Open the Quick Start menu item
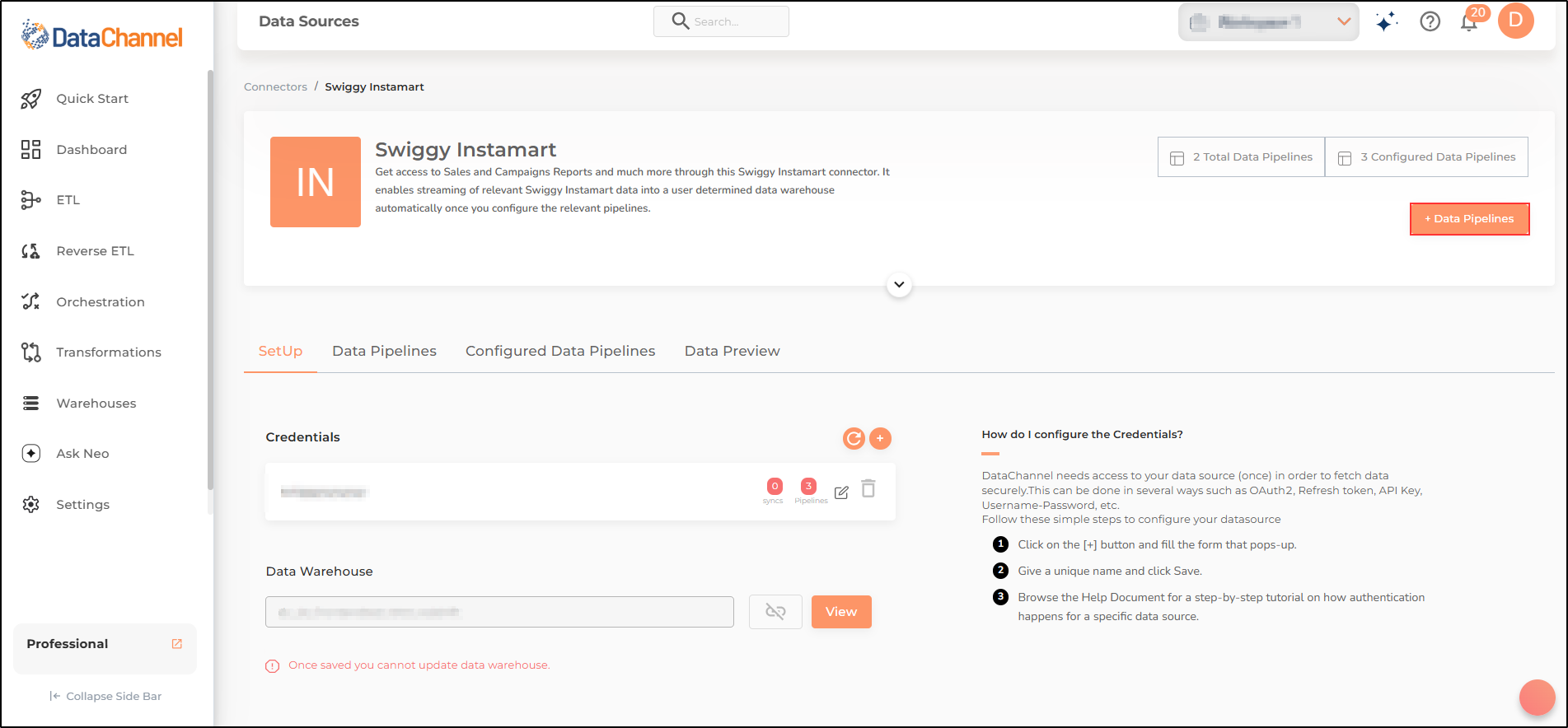This screenshot has width=1568, height=728. click(92, 99)
